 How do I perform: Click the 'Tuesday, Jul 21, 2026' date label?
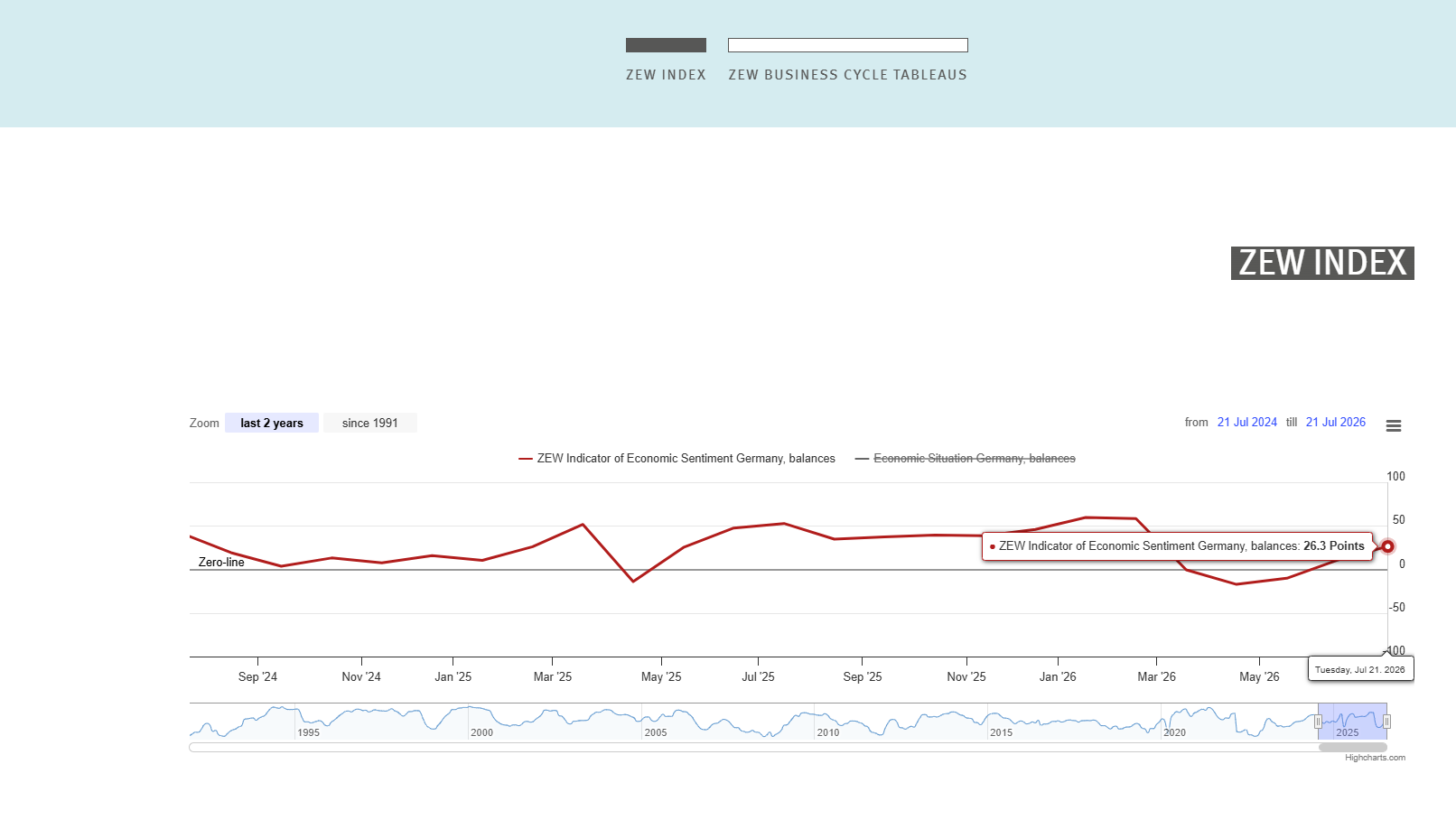(x=1360, y=669)
